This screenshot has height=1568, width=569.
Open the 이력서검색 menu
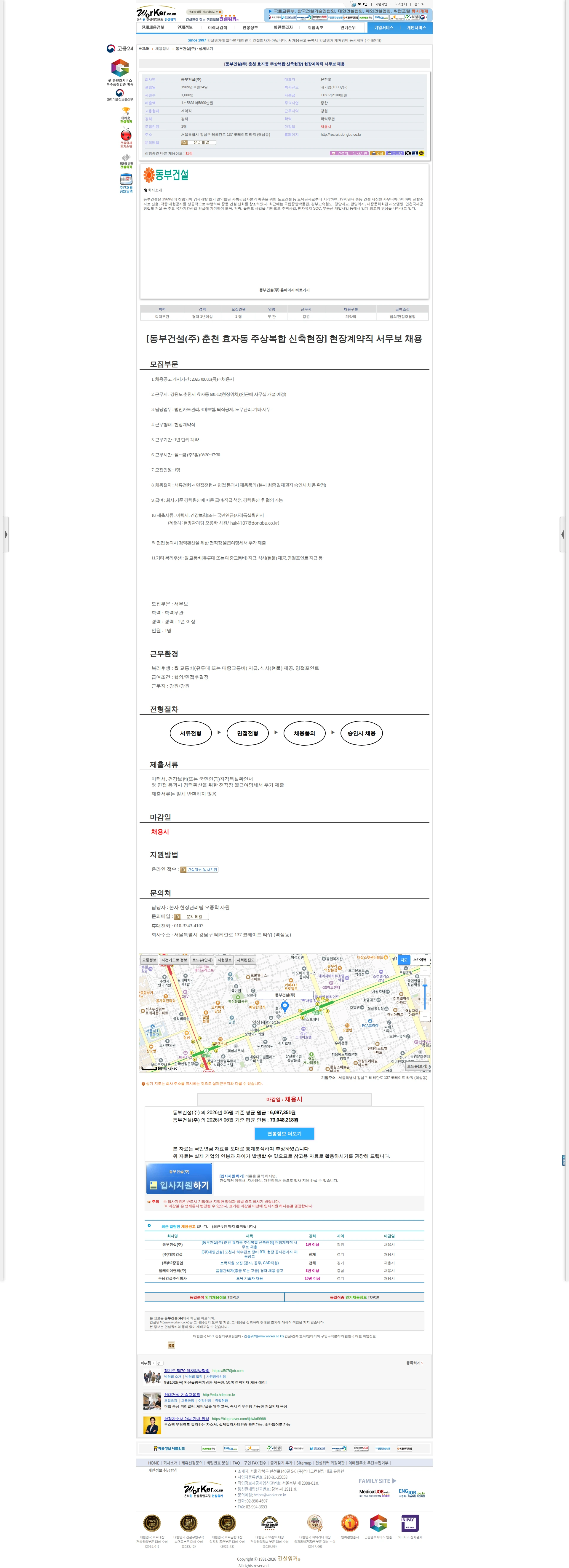(x=217, y=27)
